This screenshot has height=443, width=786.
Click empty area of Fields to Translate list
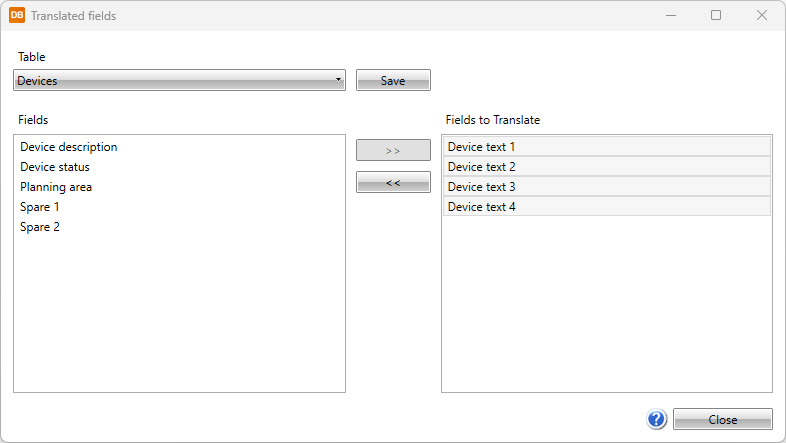(606, 310)
